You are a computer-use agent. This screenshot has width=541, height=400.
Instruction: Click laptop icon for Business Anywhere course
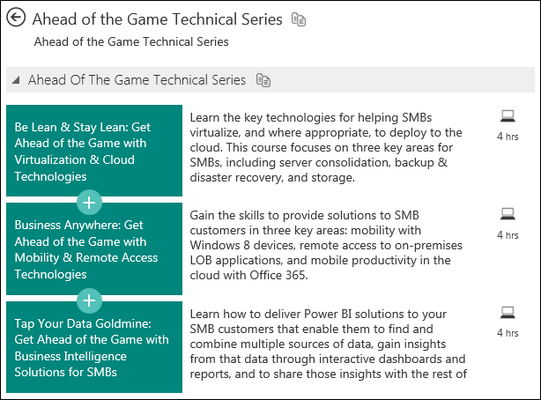coord(508,214)
